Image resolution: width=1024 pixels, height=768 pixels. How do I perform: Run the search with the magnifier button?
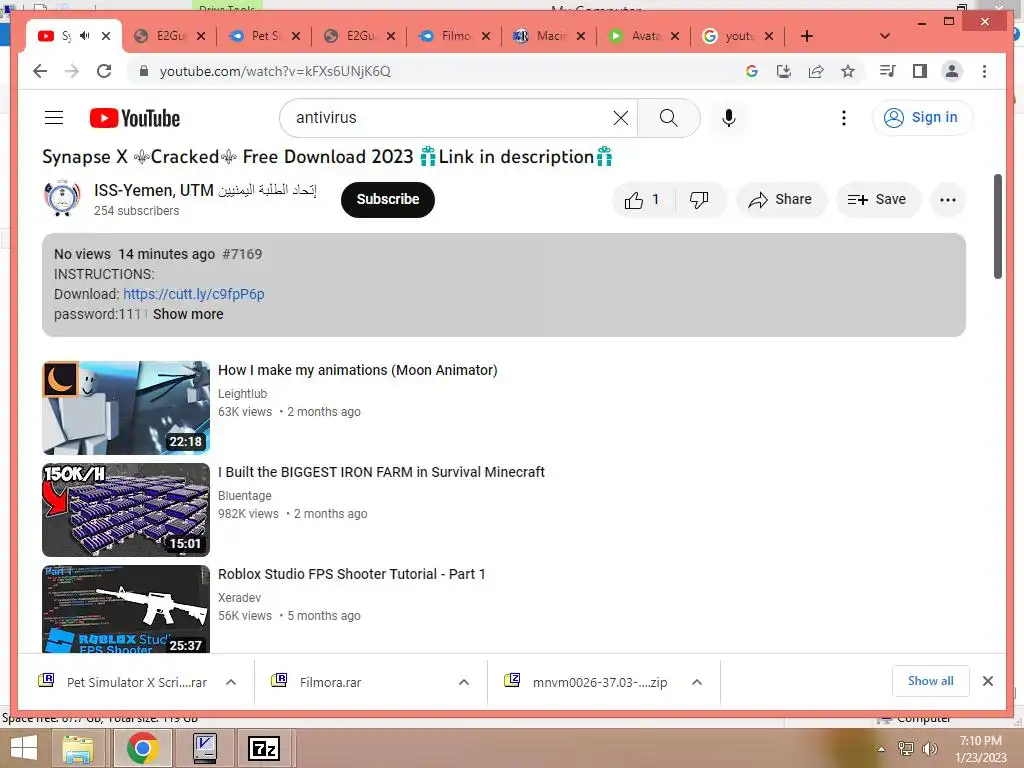(669, 118)
